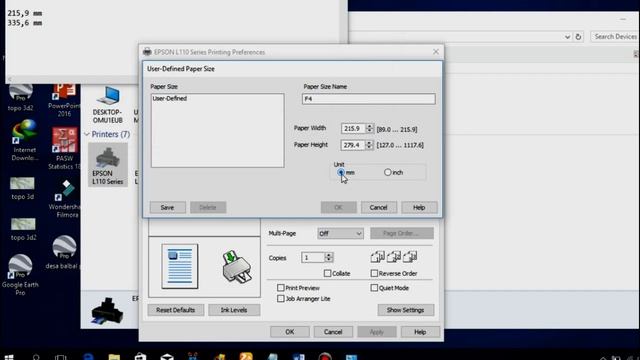The height and width of the screenshot is (360, 640).
Task: Open Google Earth Pro desktop shortcut
Action: pos(20,274)
